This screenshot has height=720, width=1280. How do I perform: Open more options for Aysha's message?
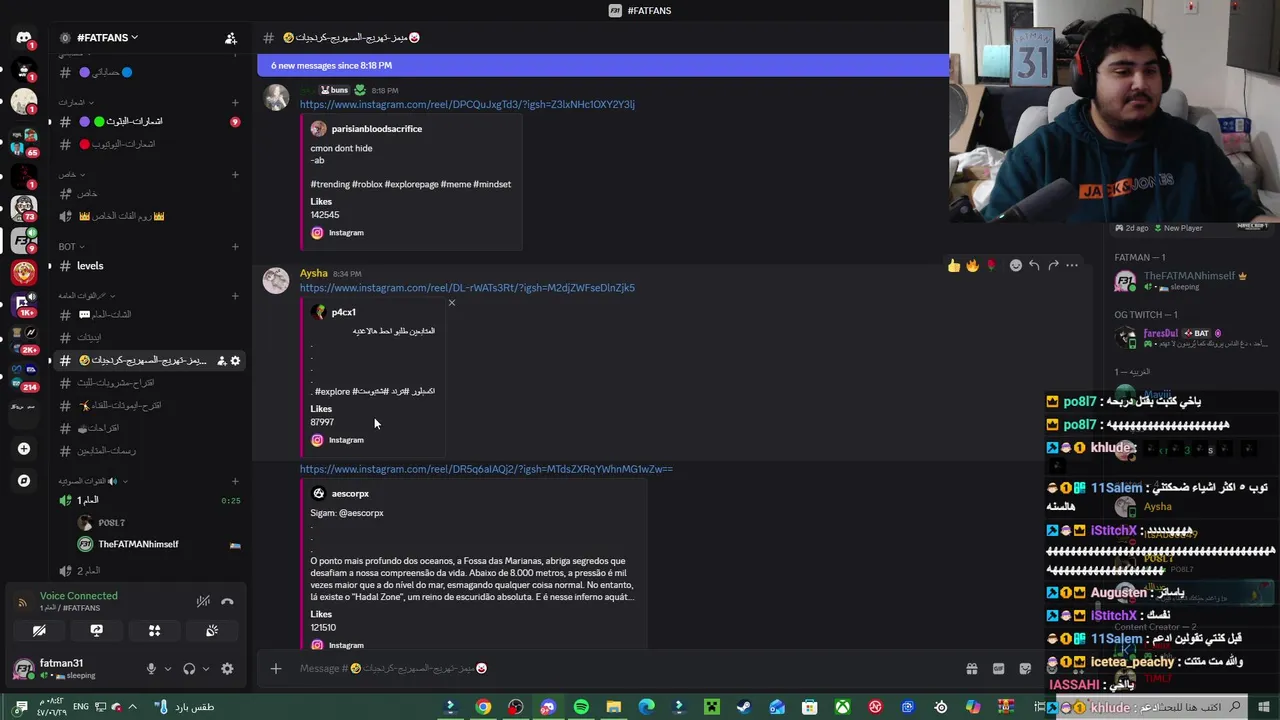(1072, 265)
